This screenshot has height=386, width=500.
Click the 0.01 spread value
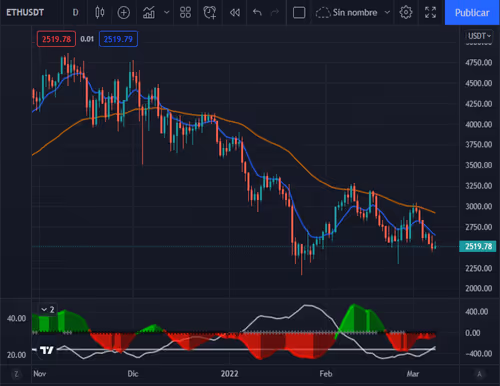click(x=87, y=39)
